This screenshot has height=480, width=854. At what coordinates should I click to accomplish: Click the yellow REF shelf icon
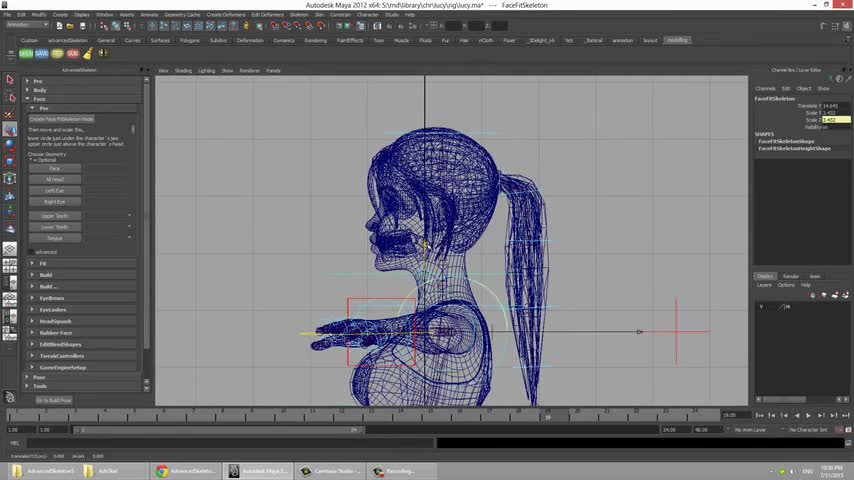(x=57, y=53)
